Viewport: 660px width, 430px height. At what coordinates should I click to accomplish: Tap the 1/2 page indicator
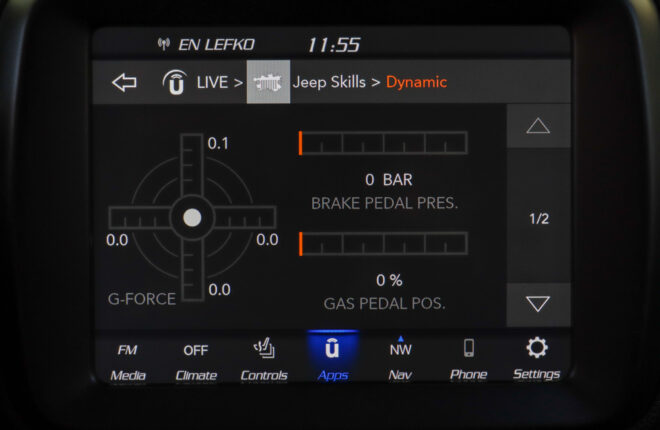[x=539, y=219]
